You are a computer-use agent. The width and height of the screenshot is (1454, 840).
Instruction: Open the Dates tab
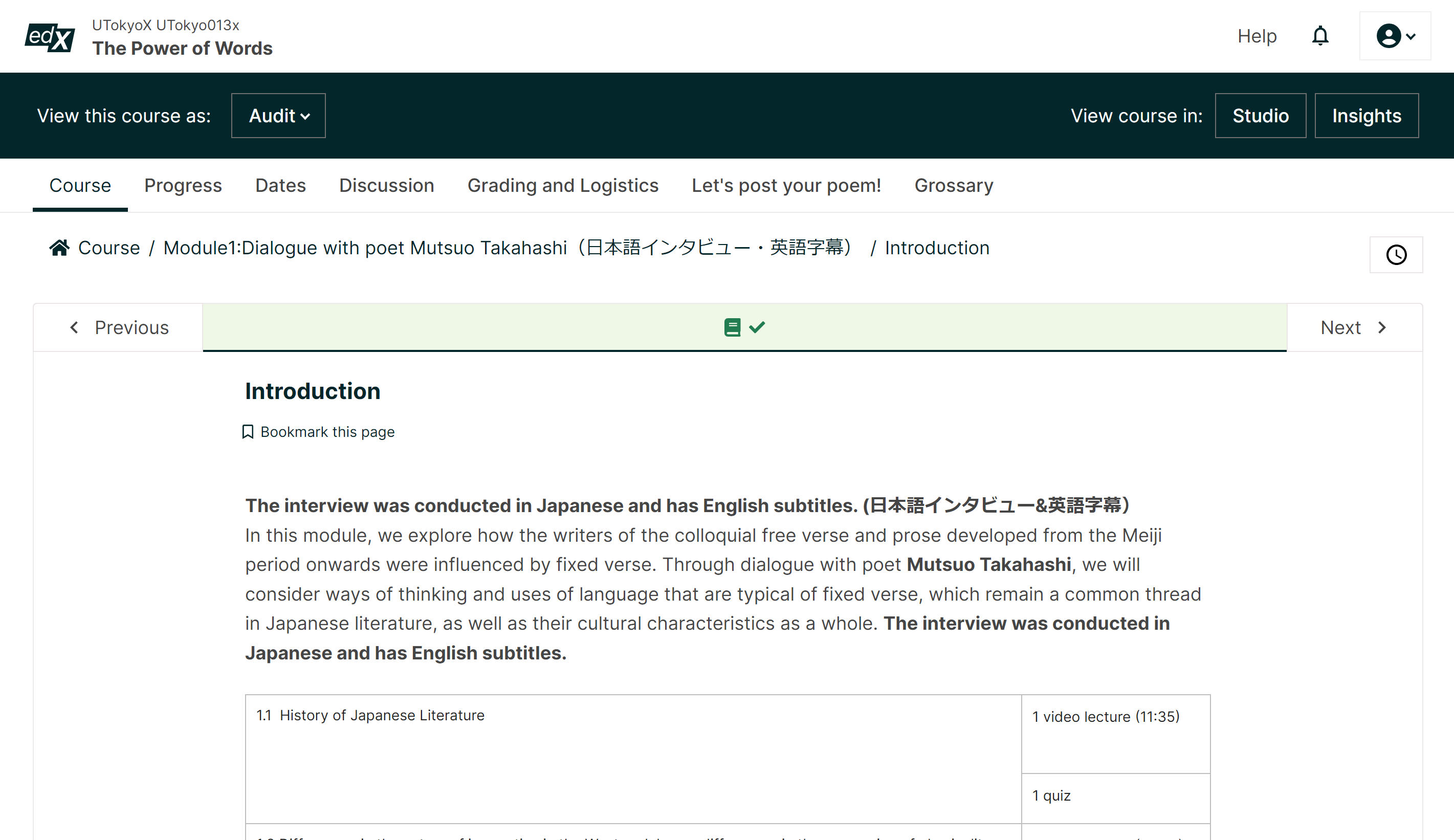[280, 186]
